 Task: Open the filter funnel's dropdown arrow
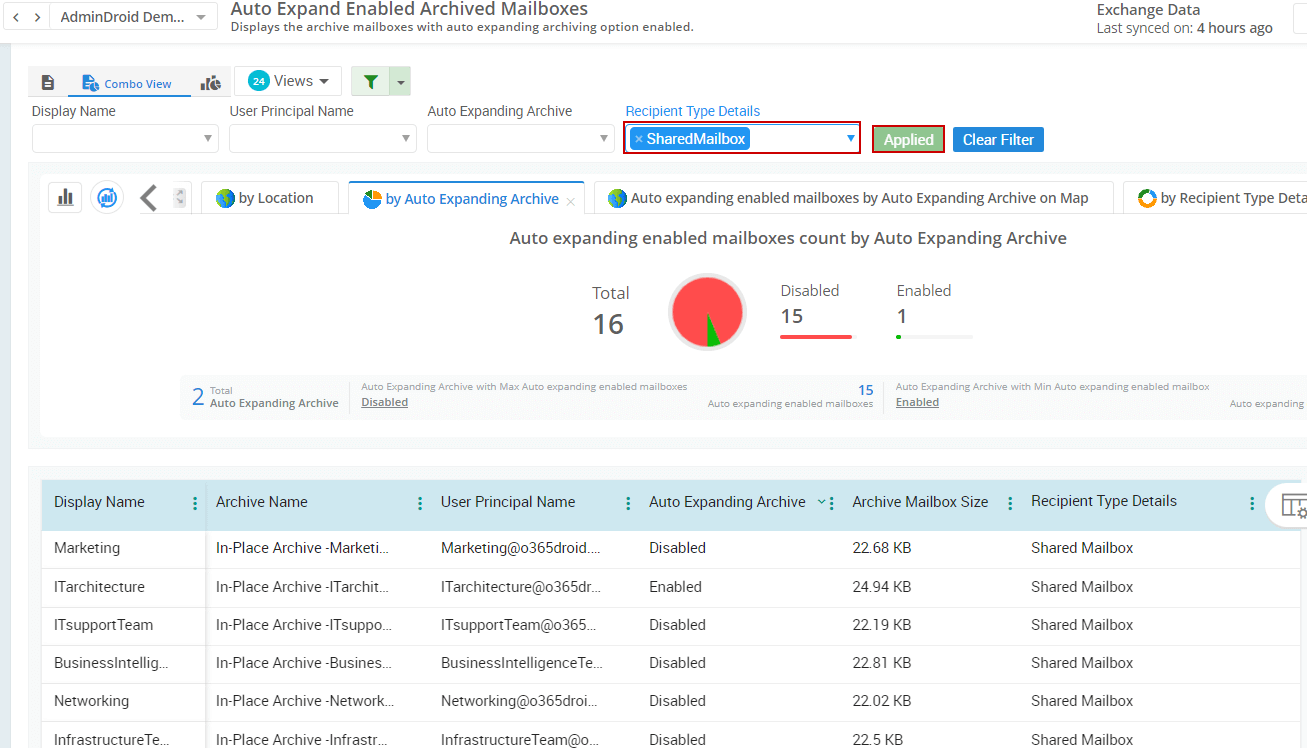tap(400, 81)
